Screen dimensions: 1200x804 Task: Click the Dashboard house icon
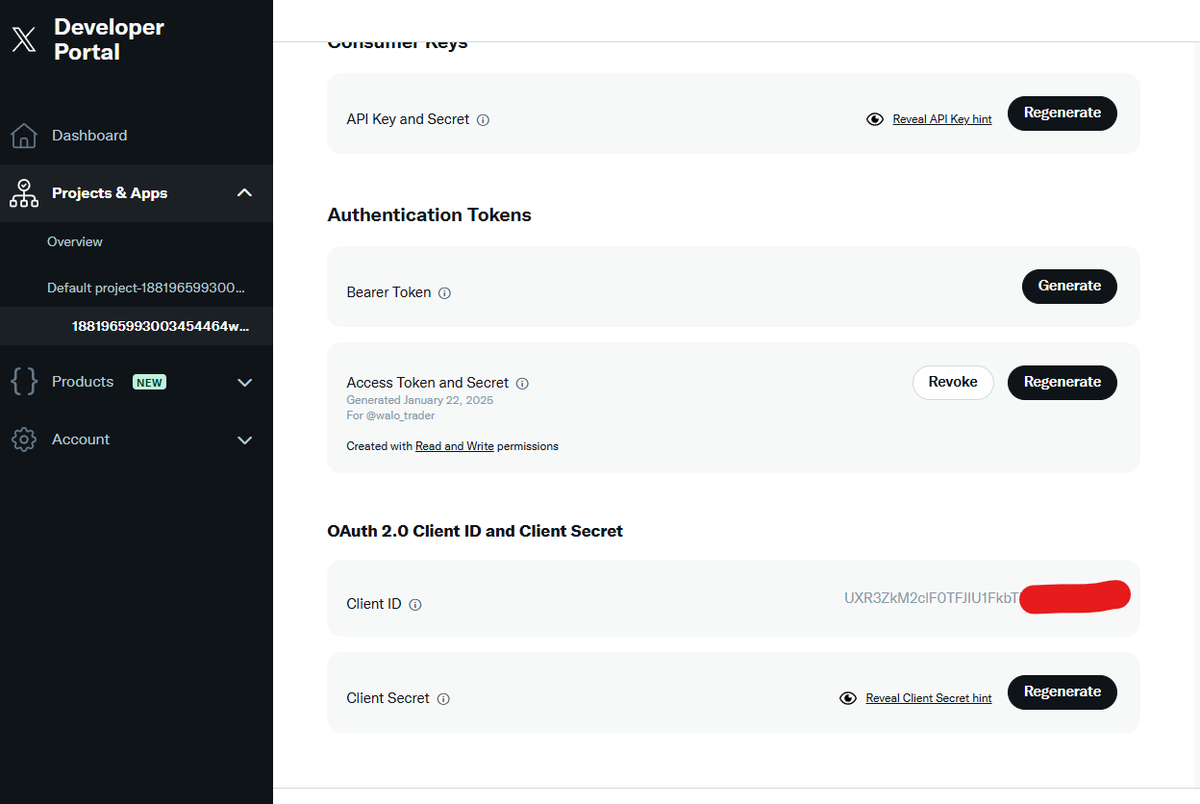(23, 135)
